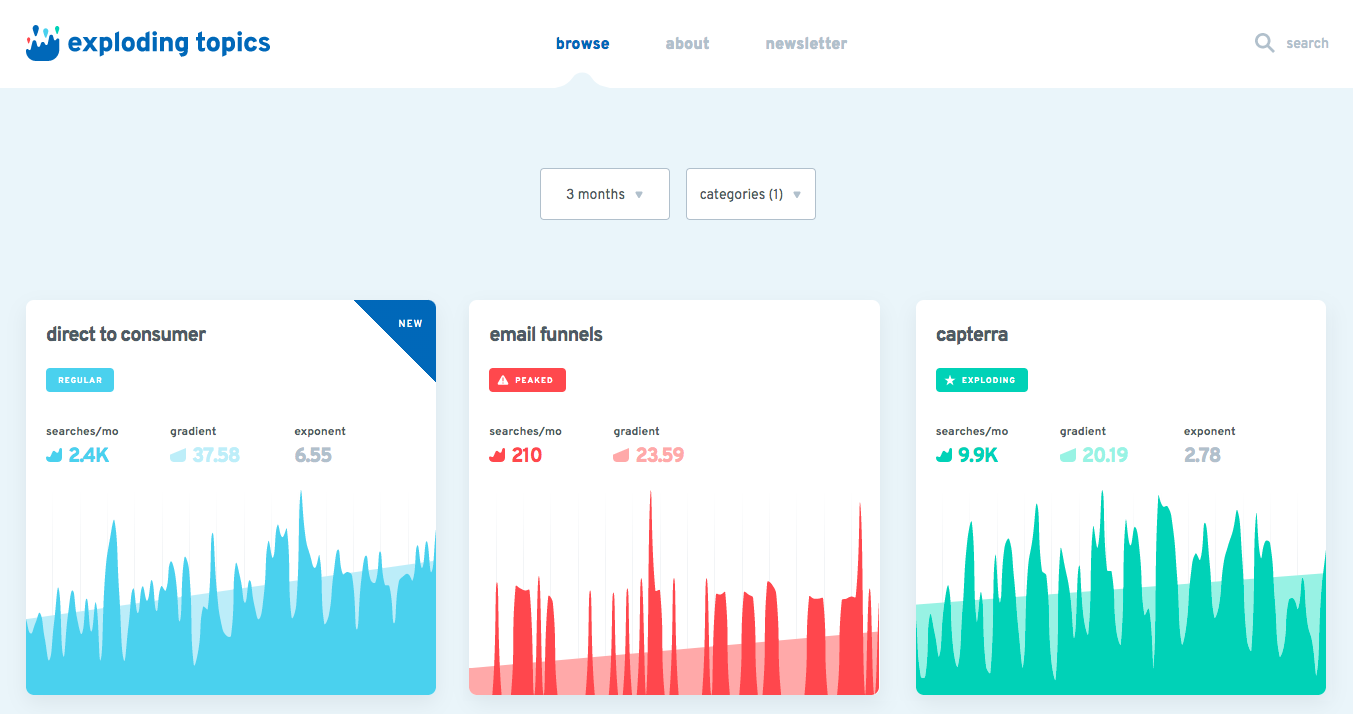Screen dimensions: 1353x714
Task: Click the red email funnels chart
Action: [x=674, y=592]
